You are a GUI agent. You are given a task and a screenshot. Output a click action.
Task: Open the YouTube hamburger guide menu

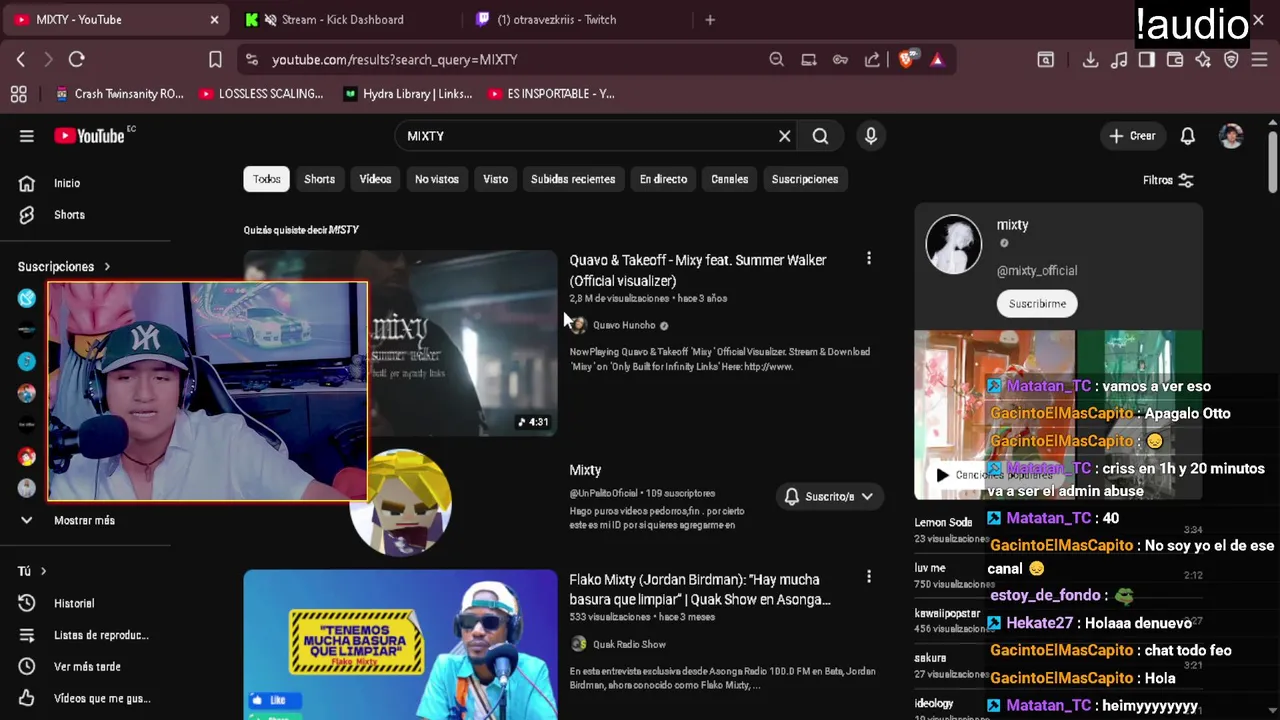pos(27,136)
